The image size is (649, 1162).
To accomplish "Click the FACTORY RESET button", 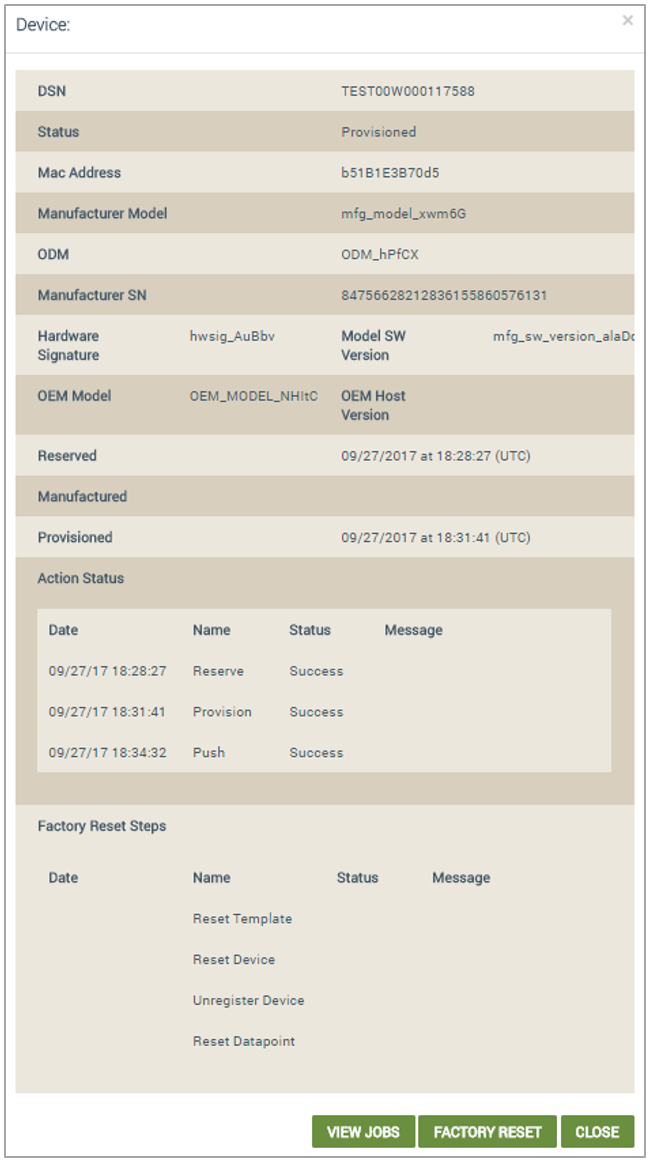I will 487,1132.
